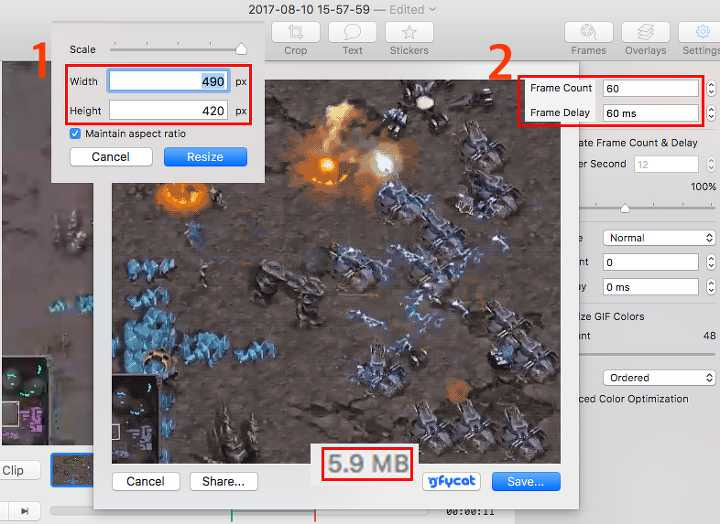
Task: Cancel the export dialog
Action: pyautogui.click(x=146, y=481)
